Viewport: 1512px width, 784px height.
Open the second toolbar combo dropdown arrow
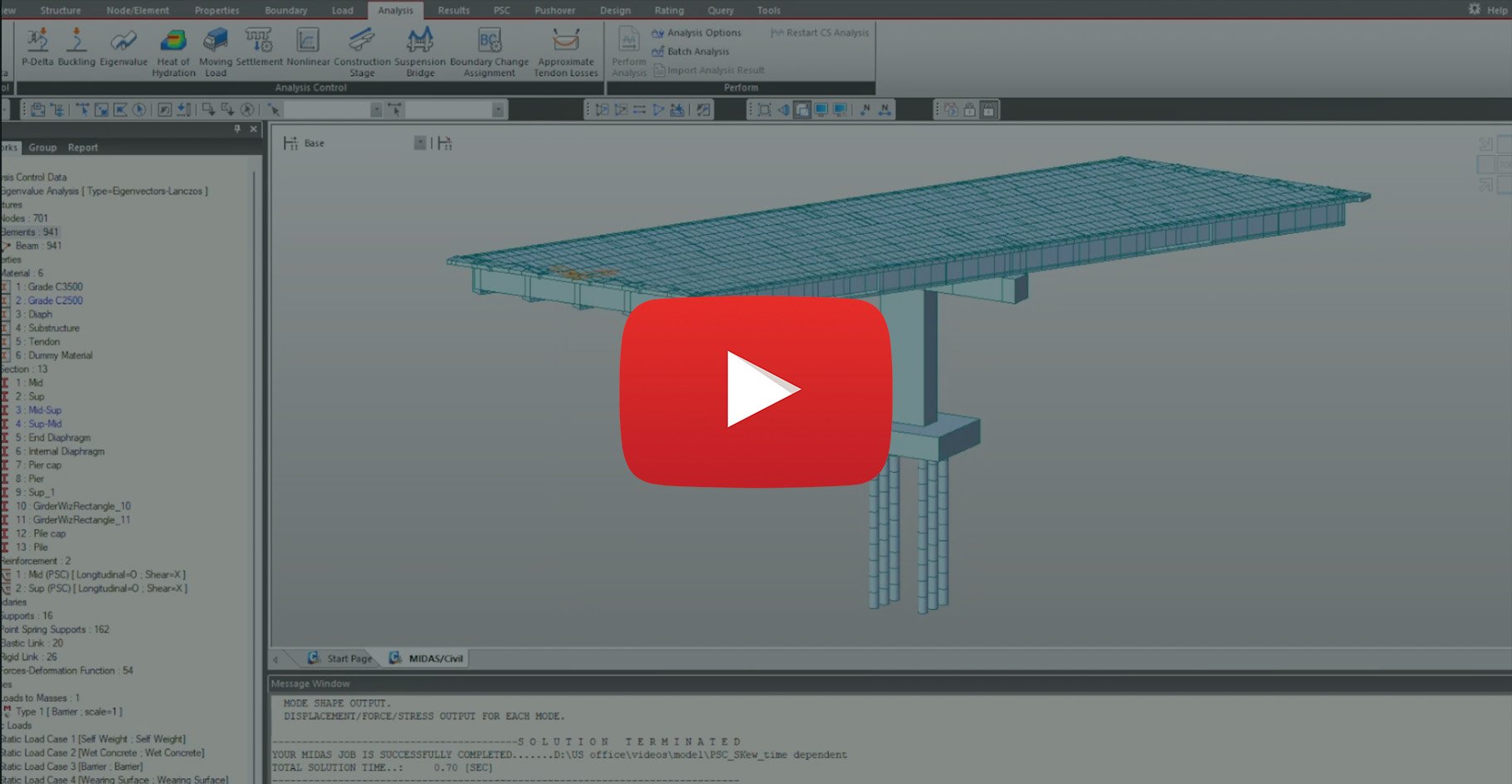click(x=498, y=110)
